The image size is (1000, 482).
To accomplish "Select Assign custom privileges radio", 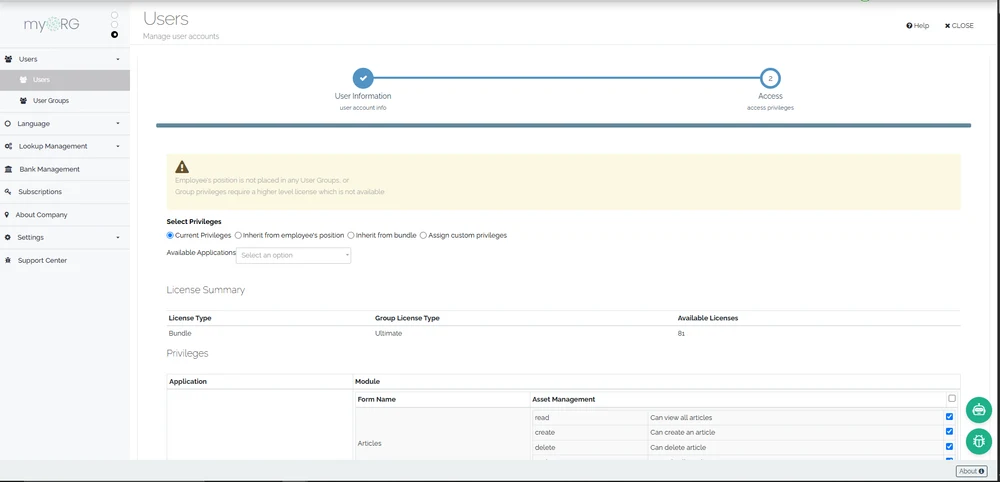I will [423, 235].
